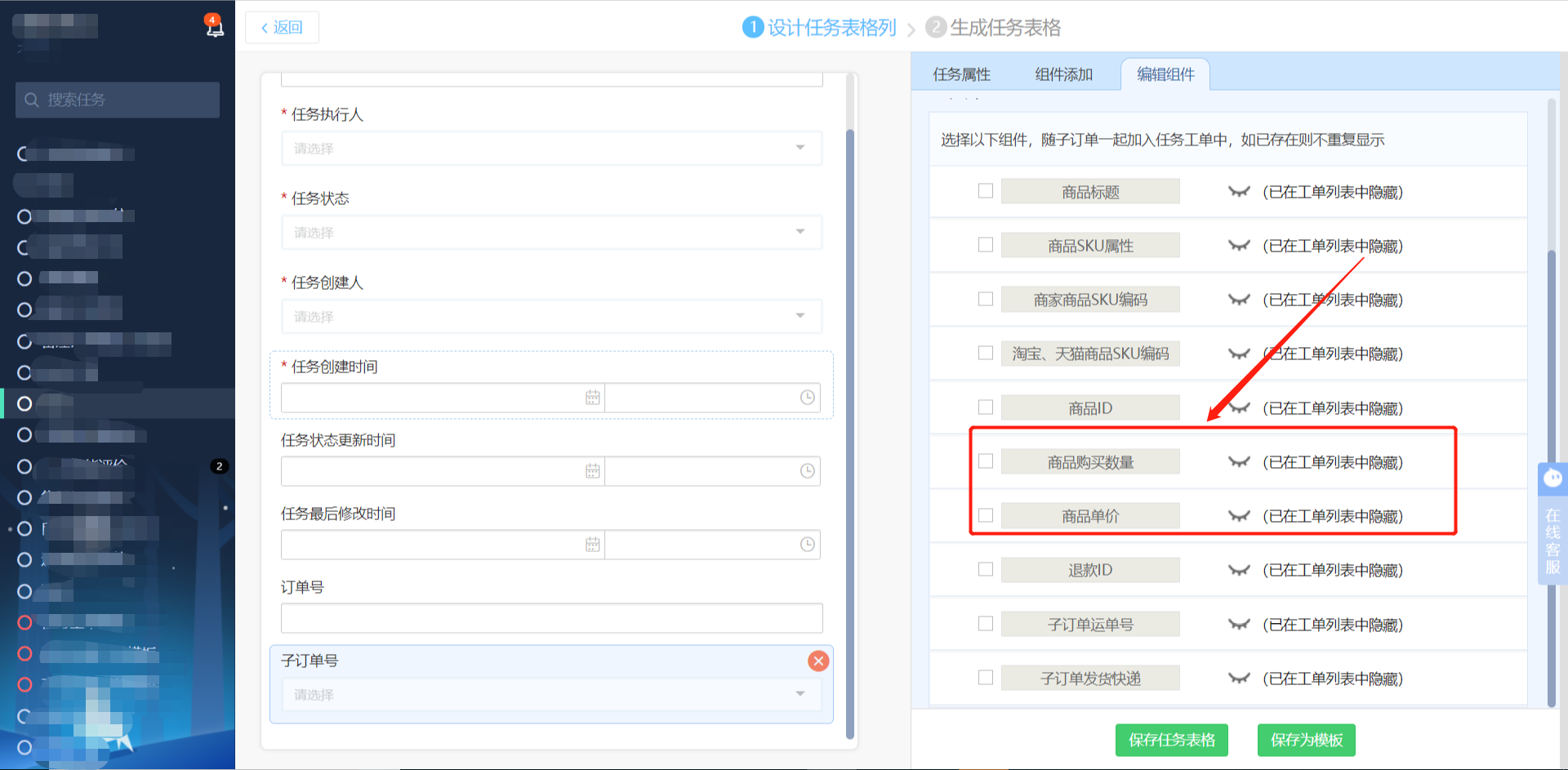Click the notification bell icon

[214, 27]
